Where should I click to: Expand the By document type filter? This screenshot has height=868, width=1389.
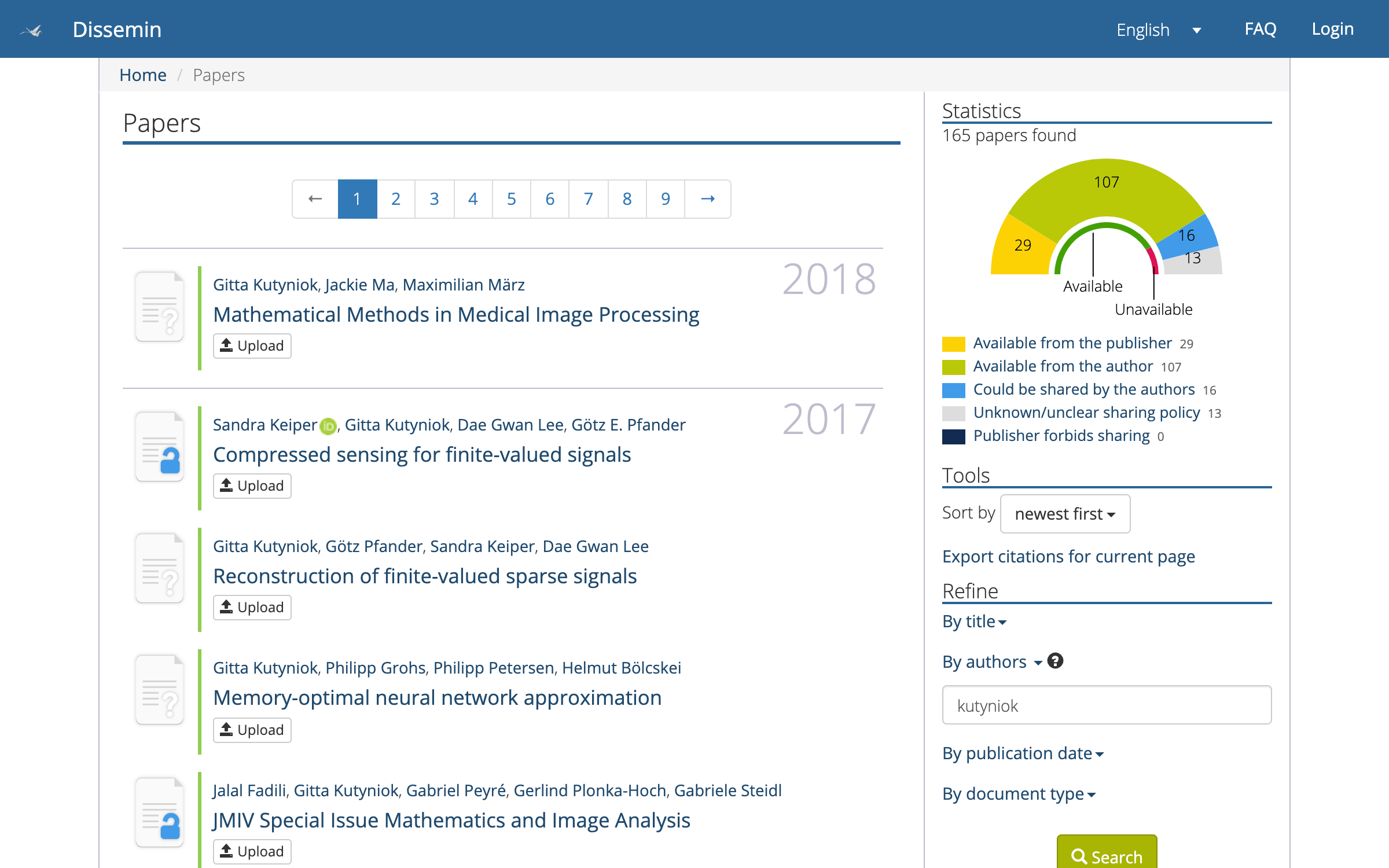[1019, 794]
